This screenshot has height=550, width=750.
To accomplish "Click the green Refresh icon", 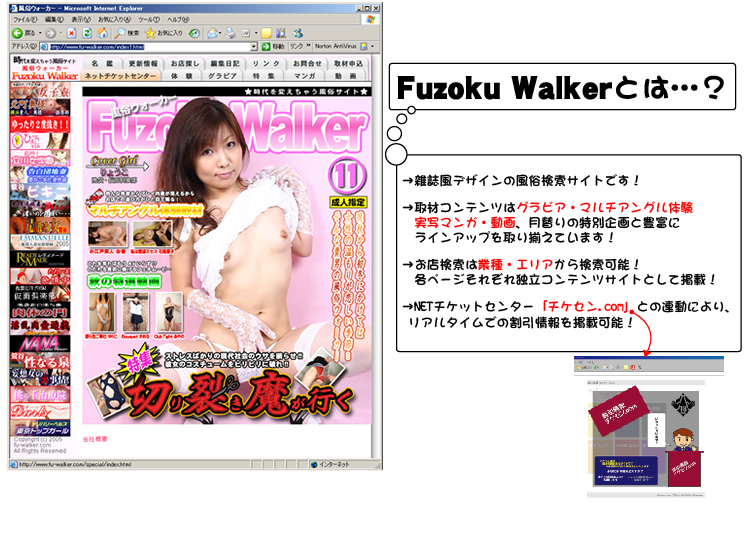I will point(87,33).
